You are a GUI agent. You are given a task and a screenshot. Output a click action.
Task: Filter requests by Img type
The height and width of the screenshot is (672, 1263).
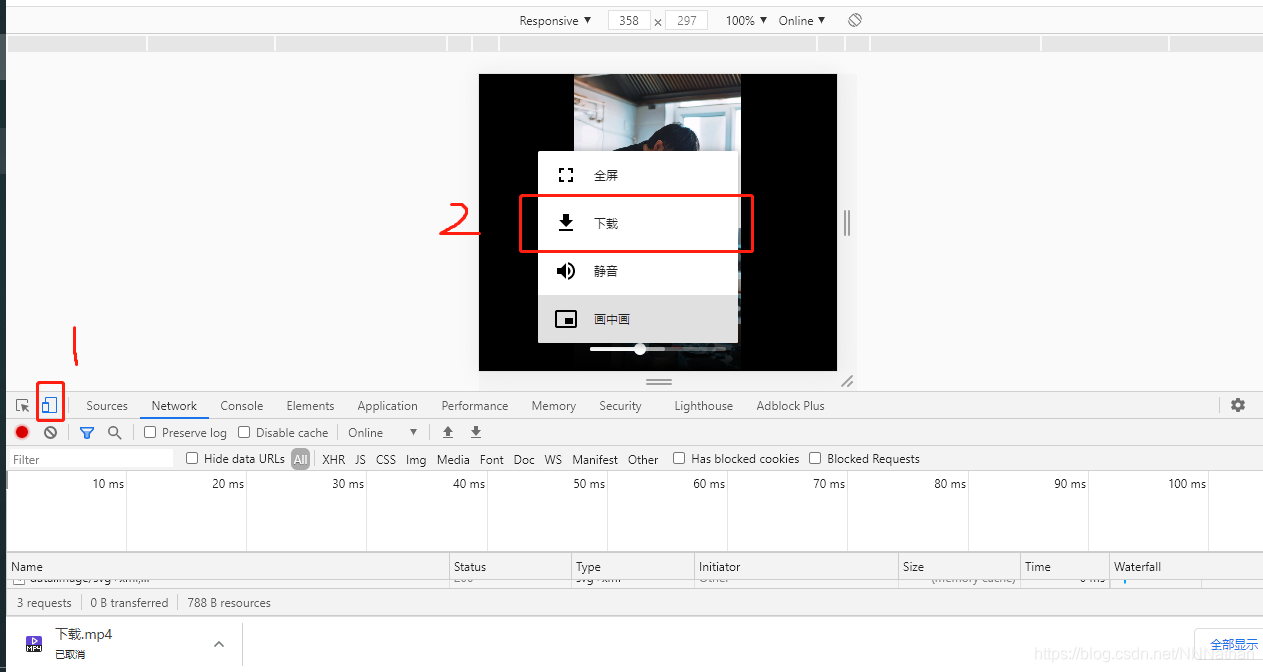[416, 459]
